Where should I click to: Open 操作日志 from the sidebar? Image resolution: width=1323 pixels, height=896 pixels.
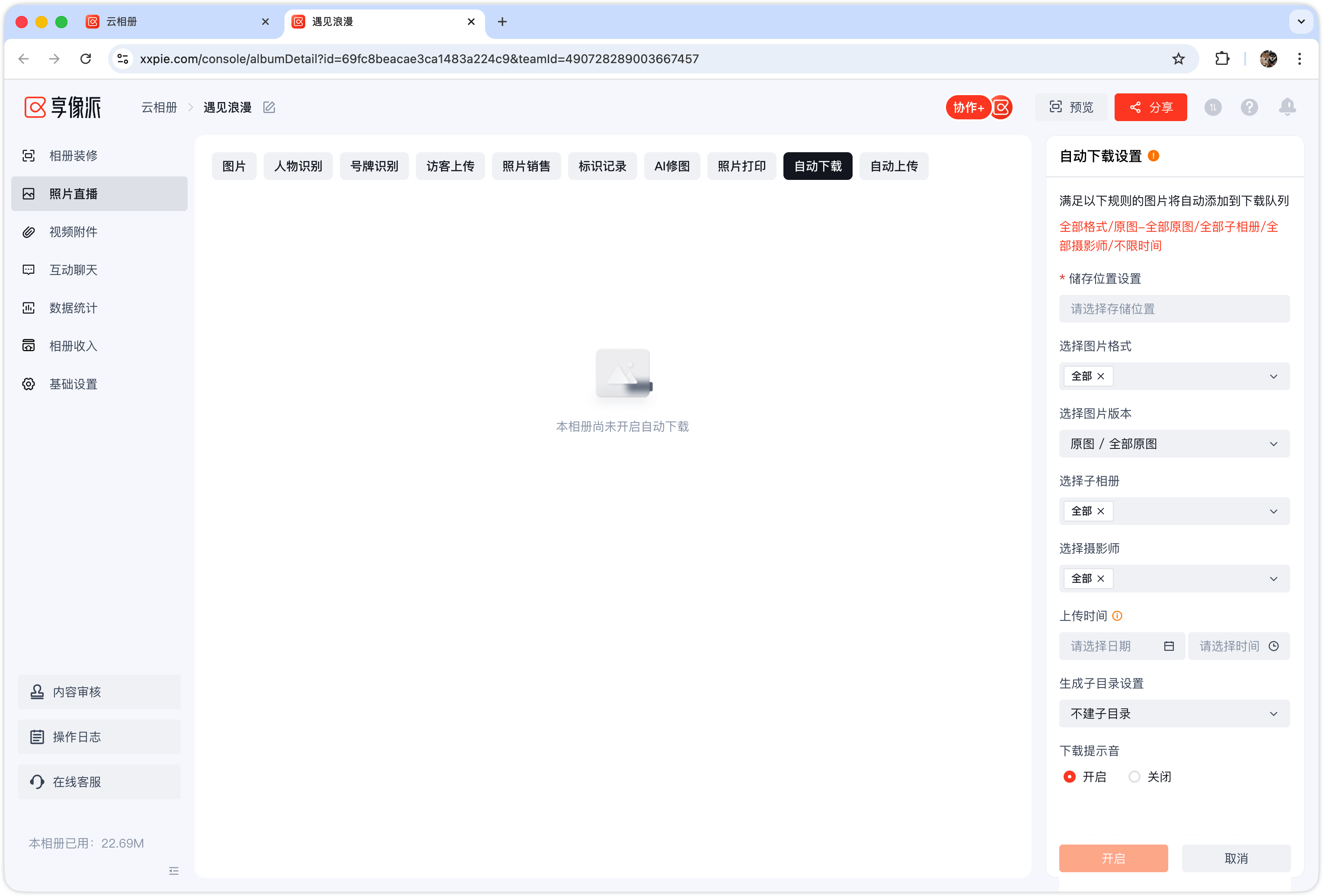(99, 736)
